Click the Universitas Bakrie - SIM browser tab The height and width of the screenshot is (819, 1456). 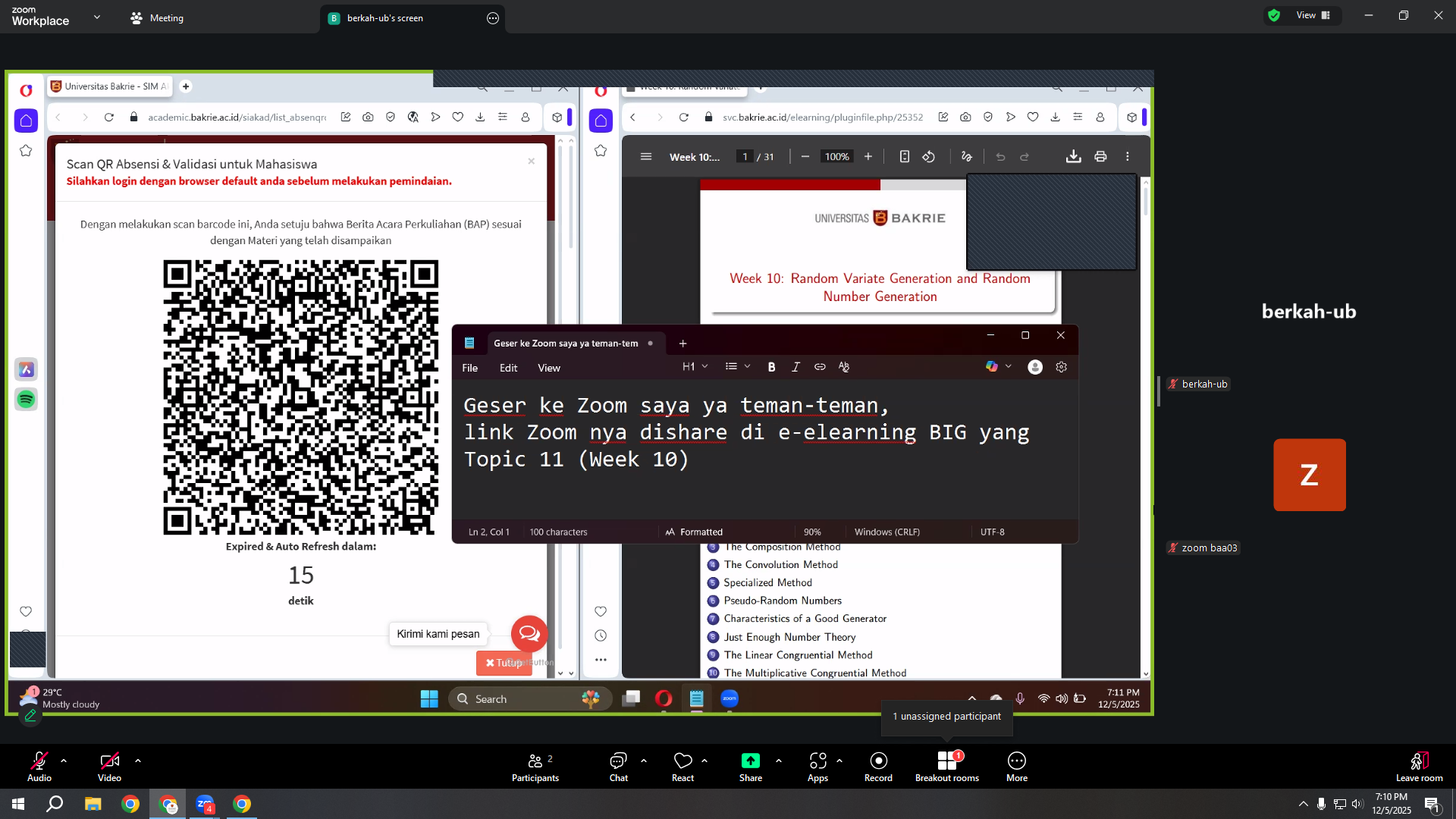111,86
